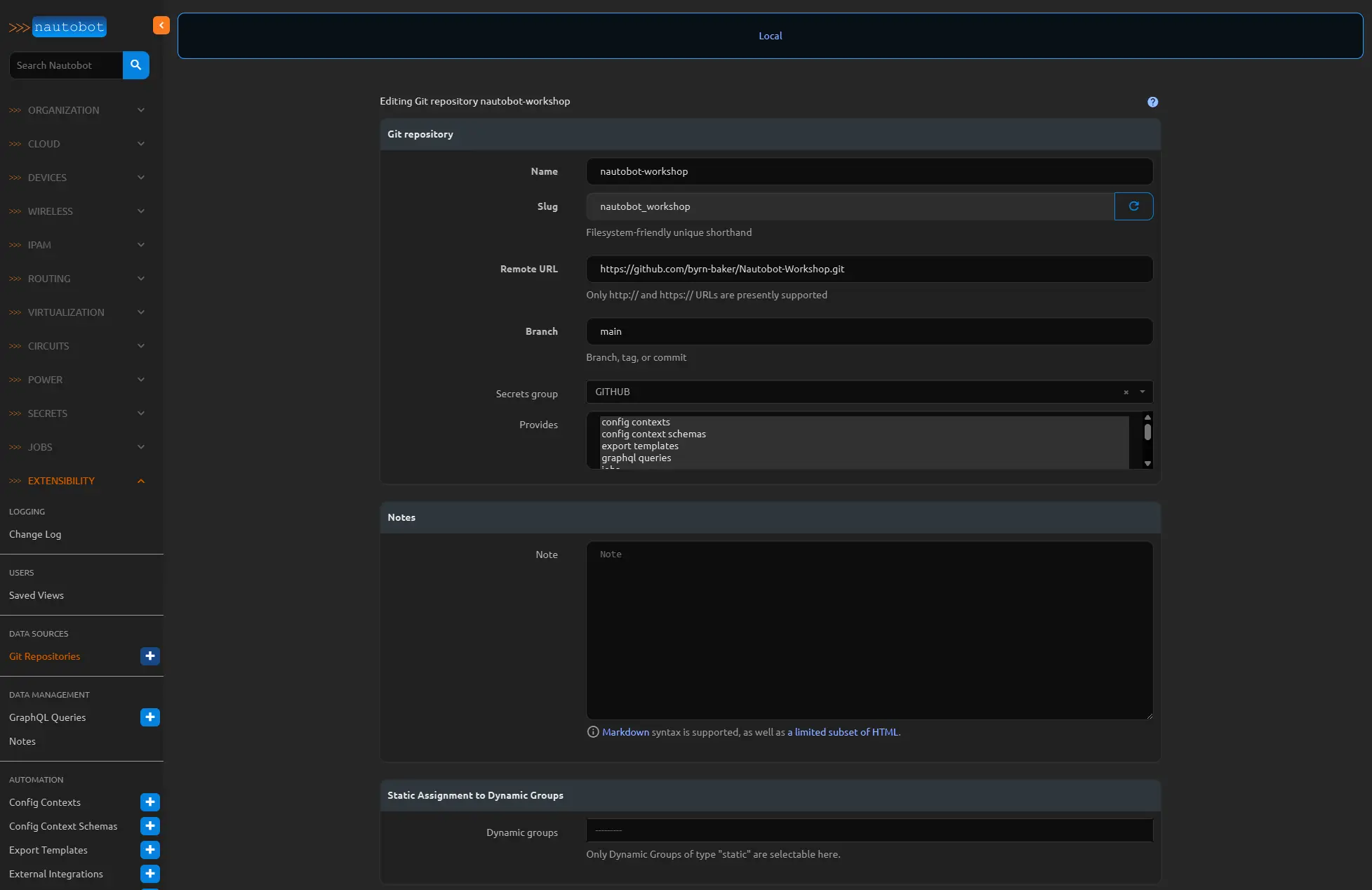Viewport: 1372px width, 890px height.
Task: Open the help question mark icon
Action: pos(1152,102)
